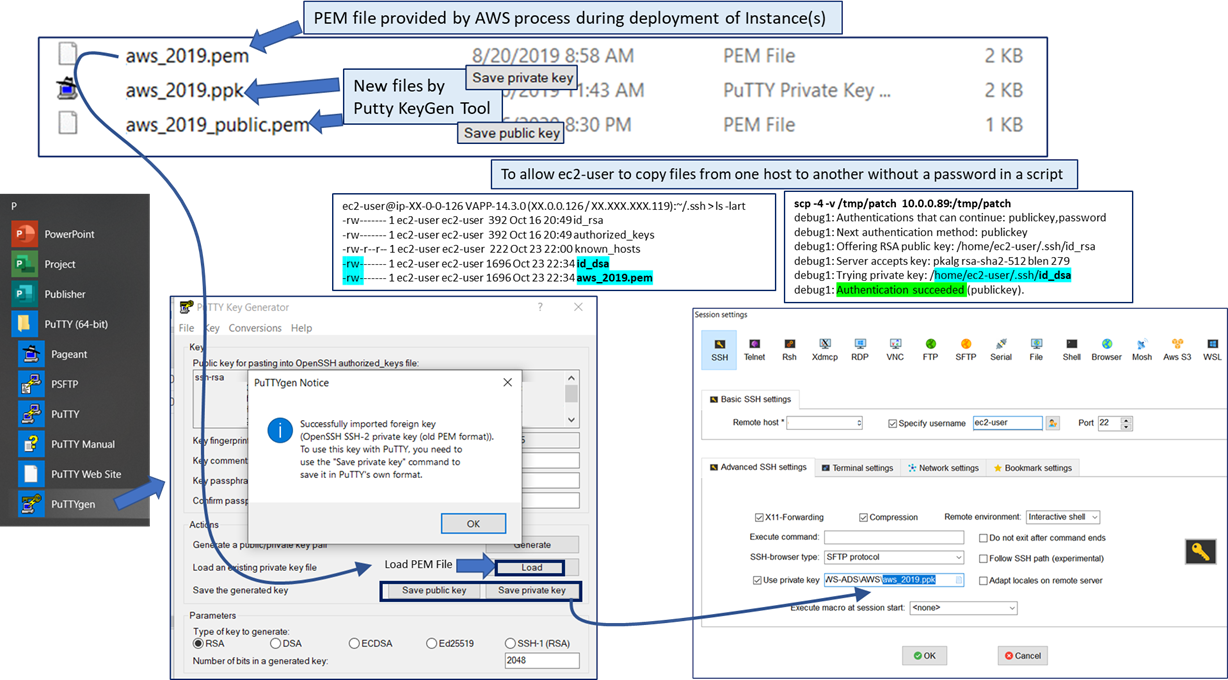Expand the Remote environment dropdown
The image size is (1228, 680).
pos(1063,517)
